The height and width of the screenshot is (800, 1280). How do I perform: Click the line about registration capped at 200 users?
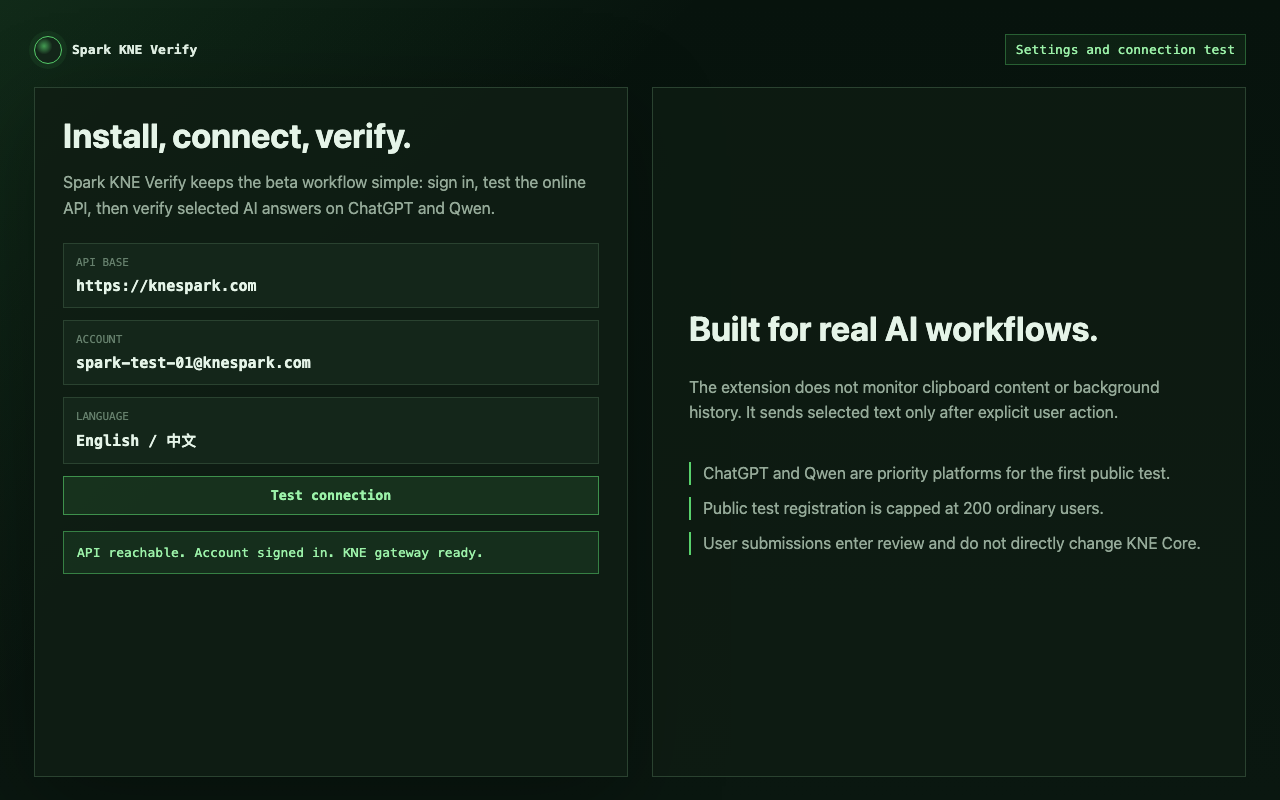click(903, 509)
